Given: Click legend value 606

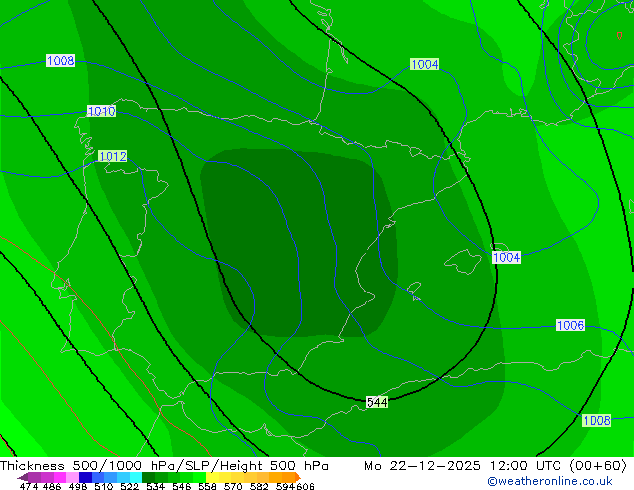Looking at the screenshot, I should (305, 486).
